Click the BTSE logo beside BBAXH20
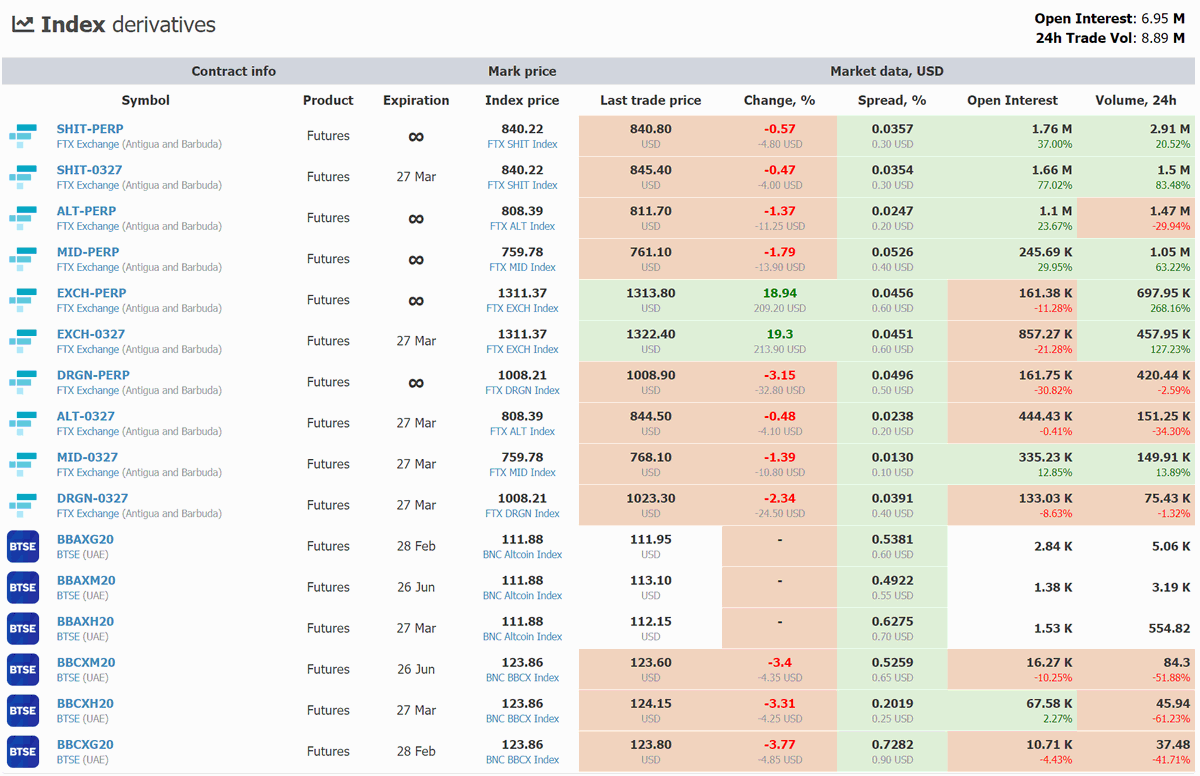 (x=22, y=629)
